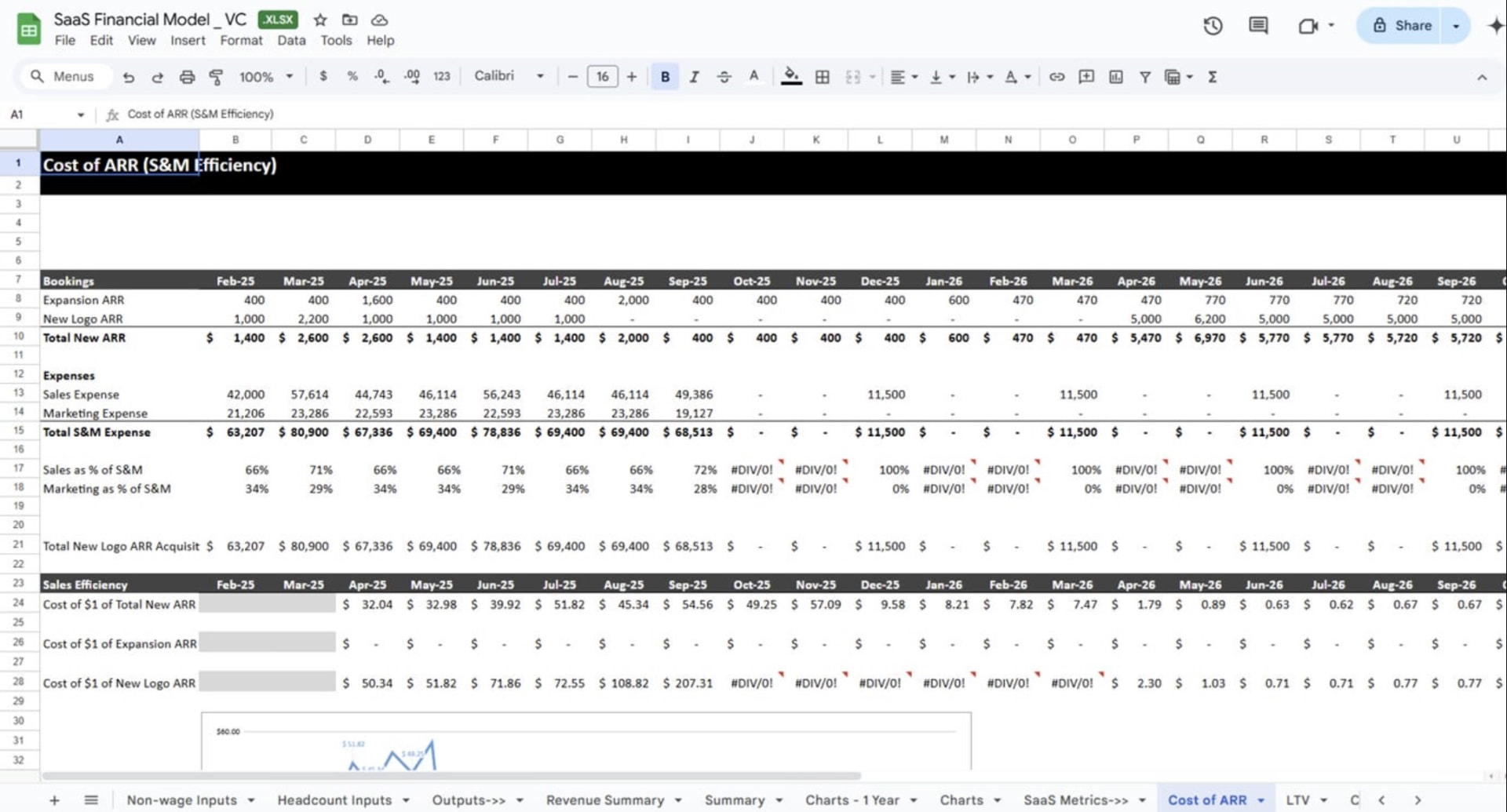Viewport: 1507px width, 812px height.
Task: Open the File menu
Action: click(65, 40)
